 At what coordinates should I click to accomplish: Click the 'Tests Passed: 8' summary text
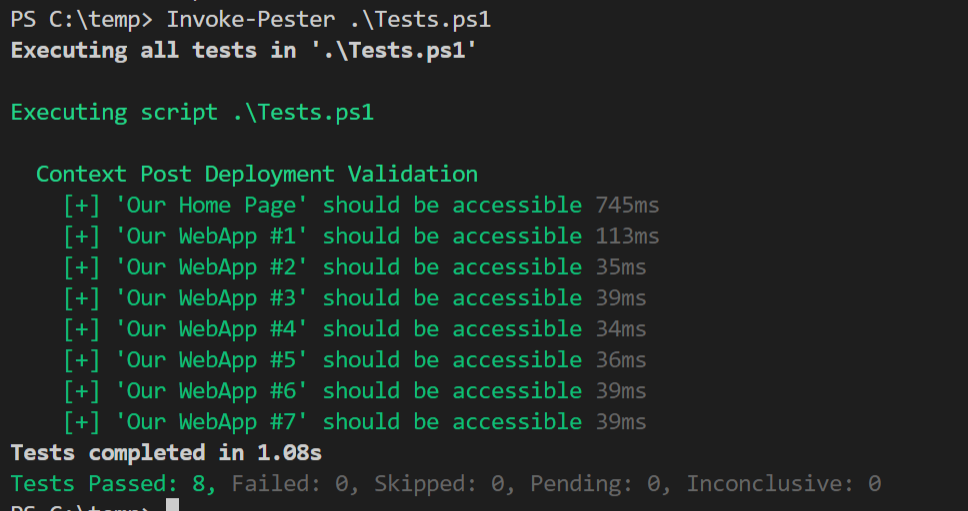pos(114,483)
